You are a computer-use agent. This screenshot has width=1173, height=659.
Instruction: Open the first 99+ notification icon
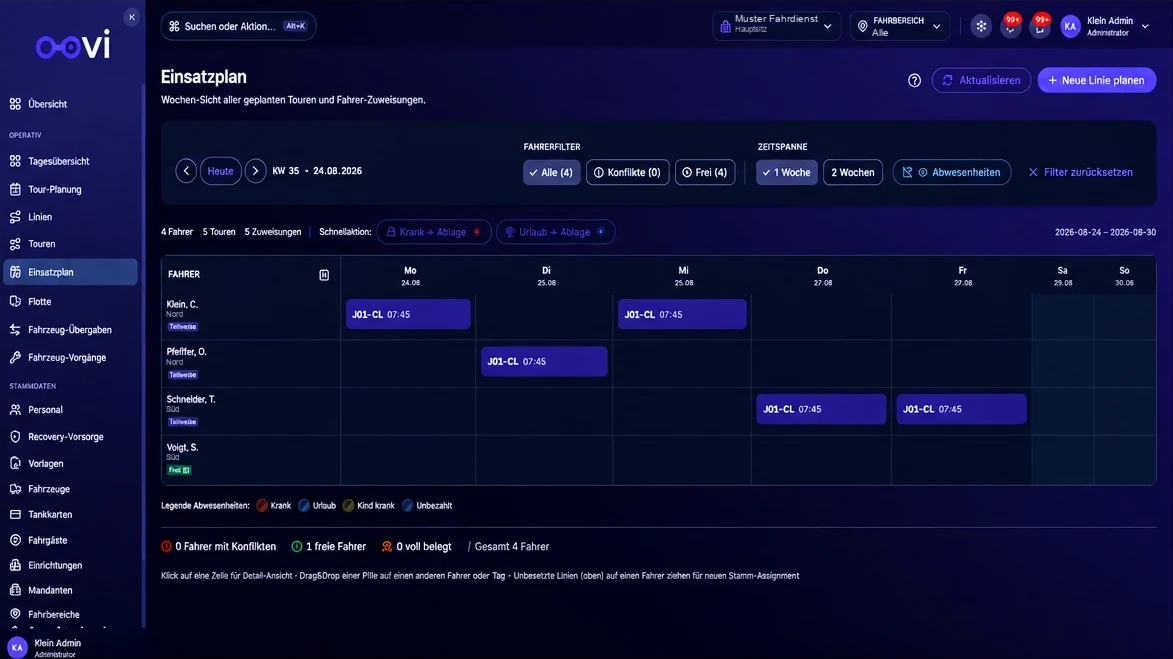pyautogui.click(x=1011, y=26)
